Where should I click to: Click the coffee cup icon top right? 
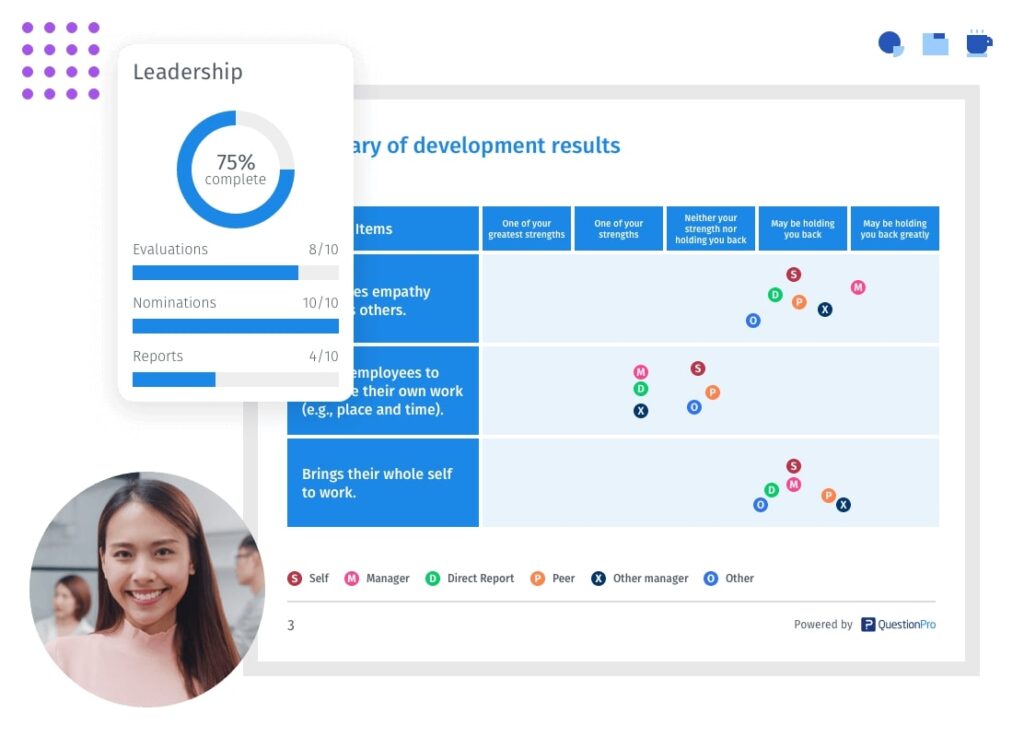(x=977, y=44)
